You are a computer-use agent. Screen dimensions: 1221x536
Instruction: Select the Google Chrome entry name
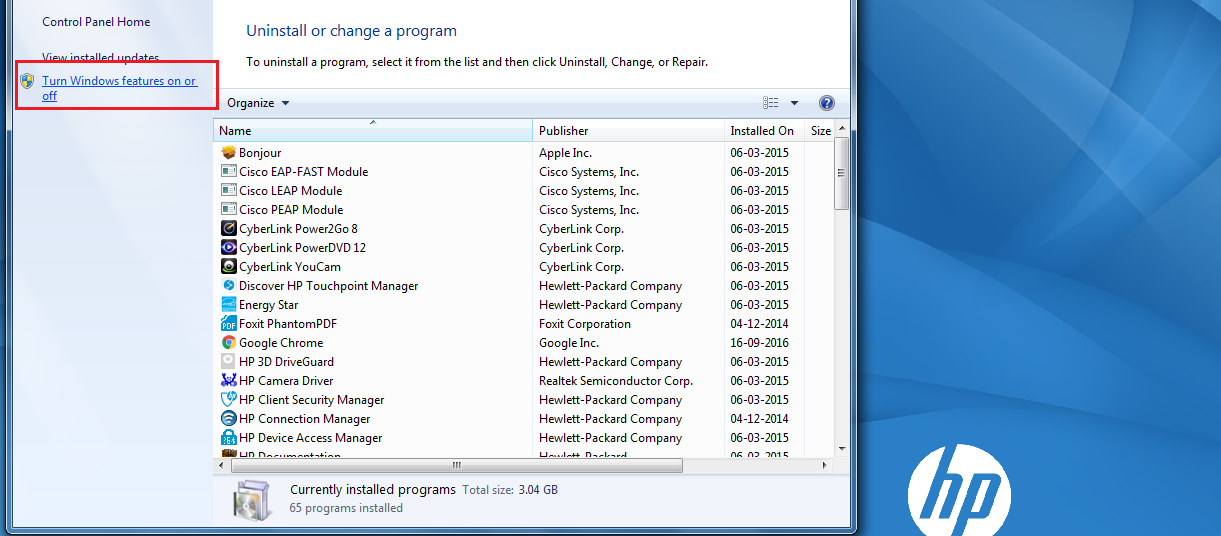281,343
